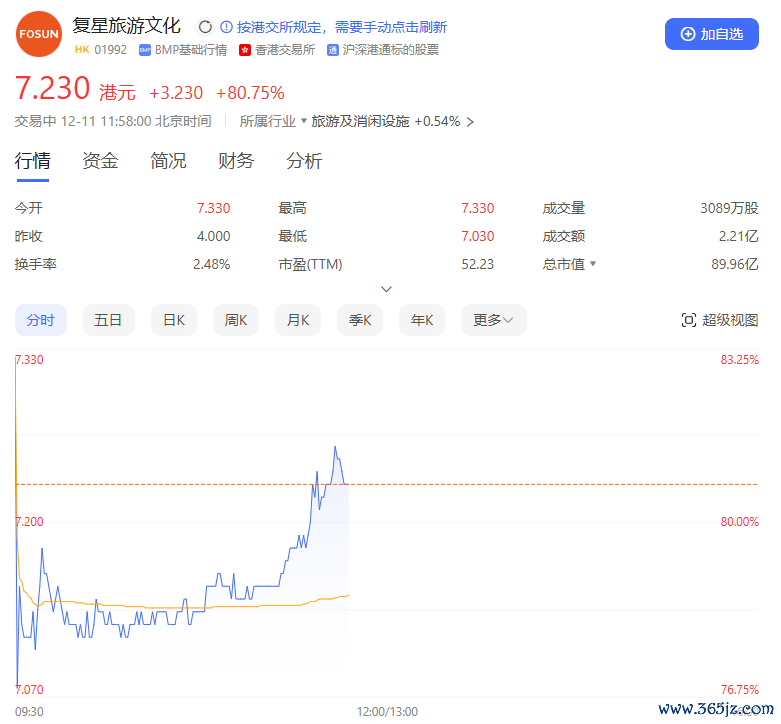The height and width of the screenshot is (724, 781).
Task: Click the manual refresh notice link
Action: tap(342, 27)
